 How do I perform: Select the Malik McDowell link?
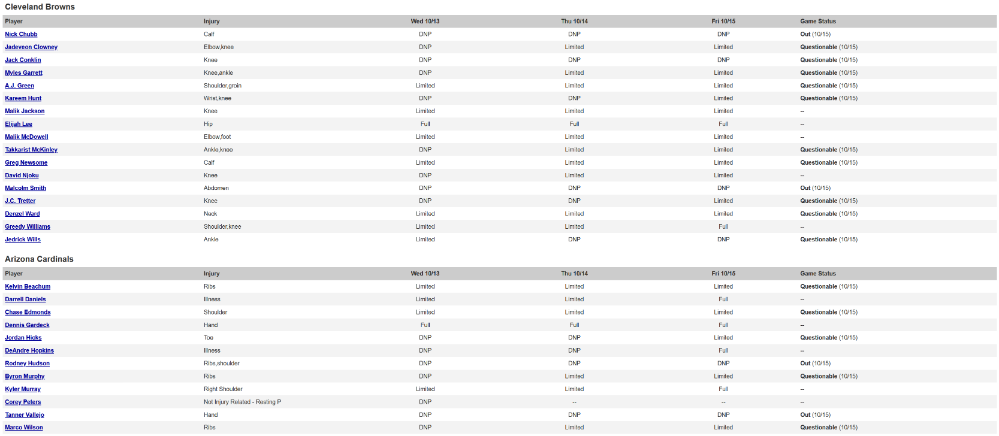[26, 136]
